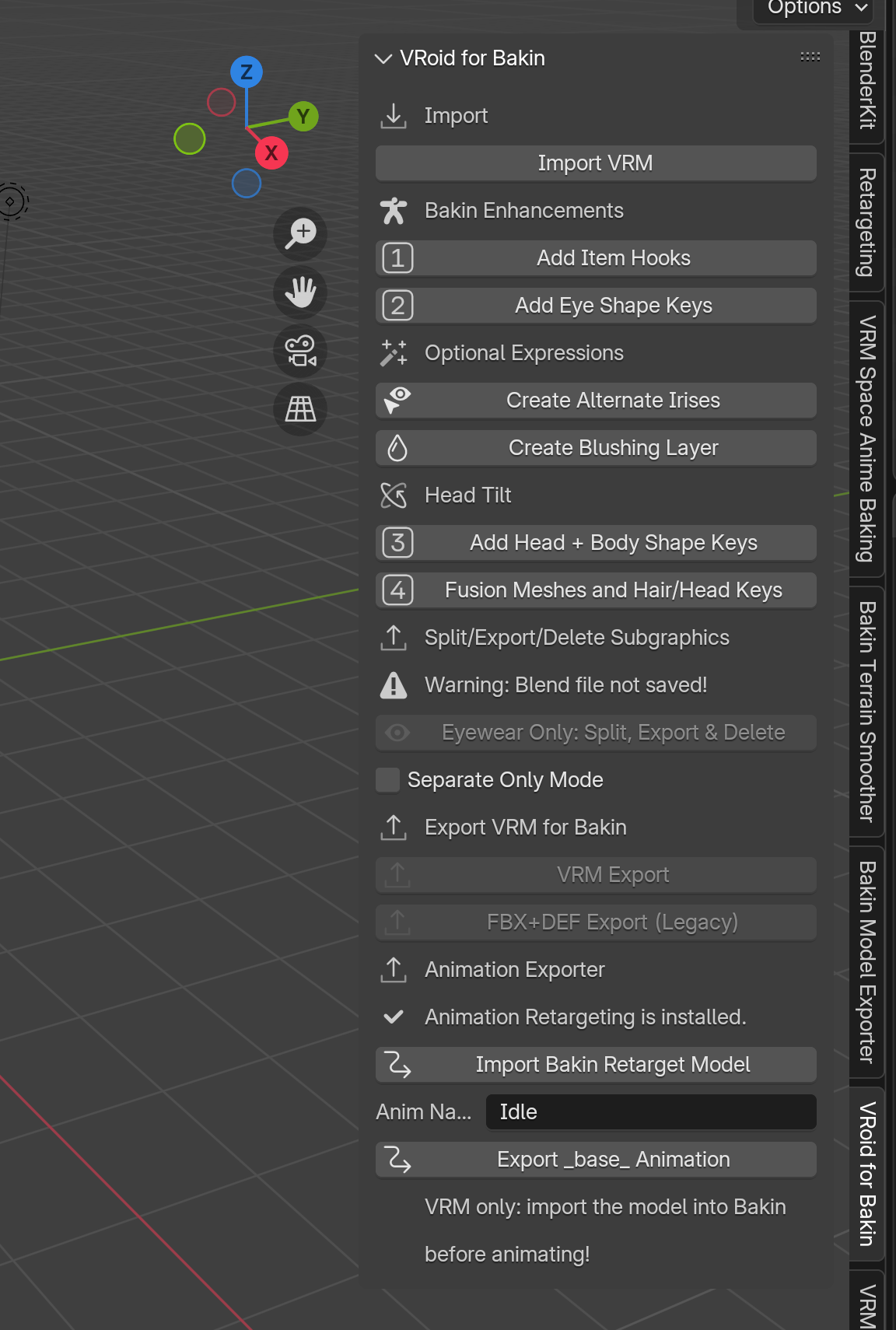The height and width of the screenshot is (1330, 896).
Task: Click the 'Animation Exporter' label
Action: 514,970
